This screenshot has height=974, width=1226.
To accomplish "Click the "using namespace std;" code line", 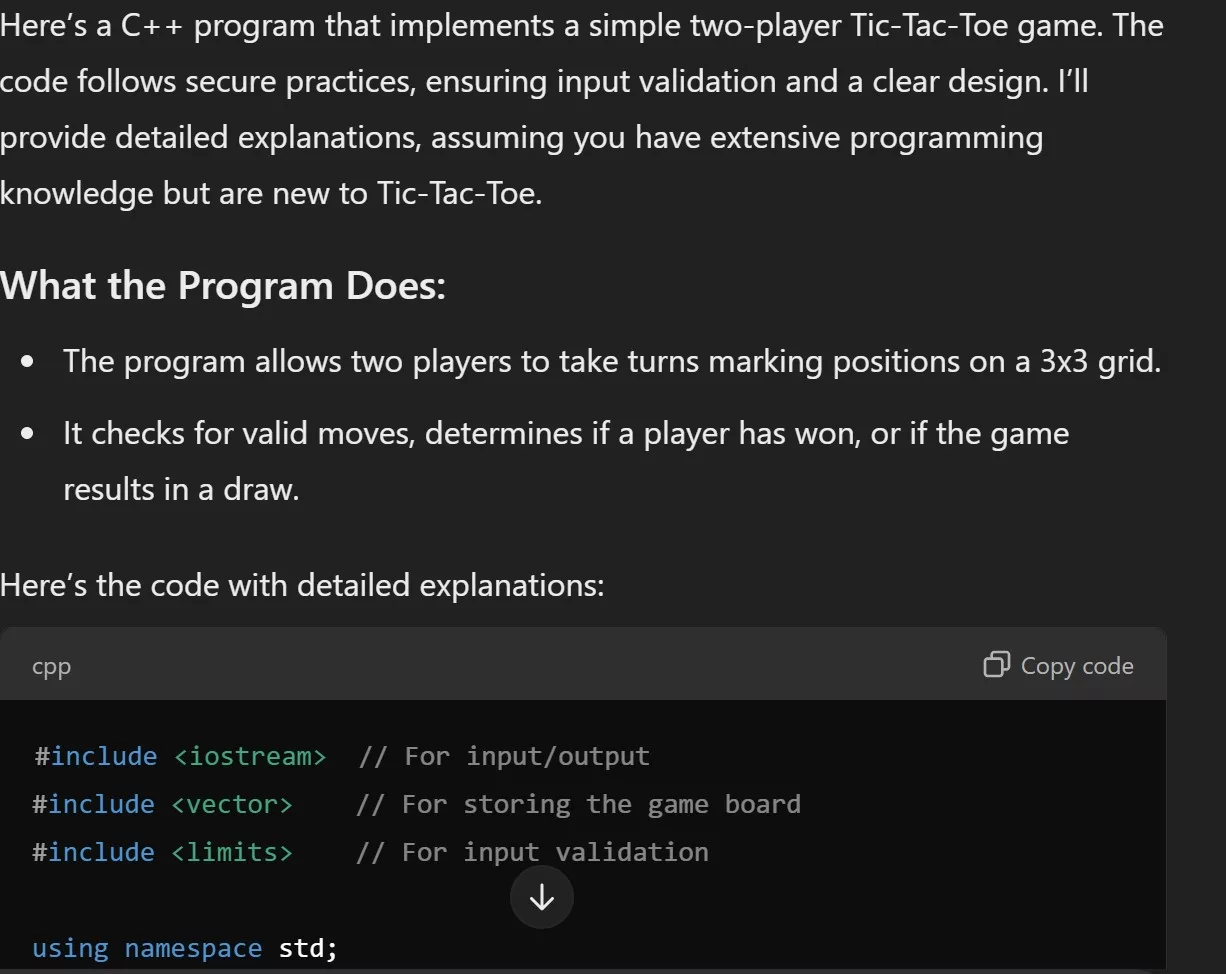I will click(185, 948).
